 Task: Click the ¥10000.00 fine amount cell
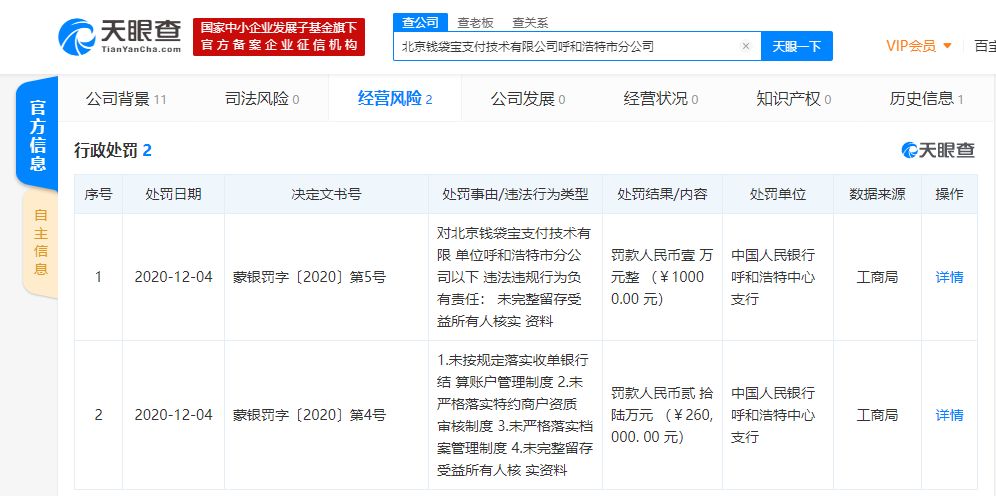(x=662, y=278)
